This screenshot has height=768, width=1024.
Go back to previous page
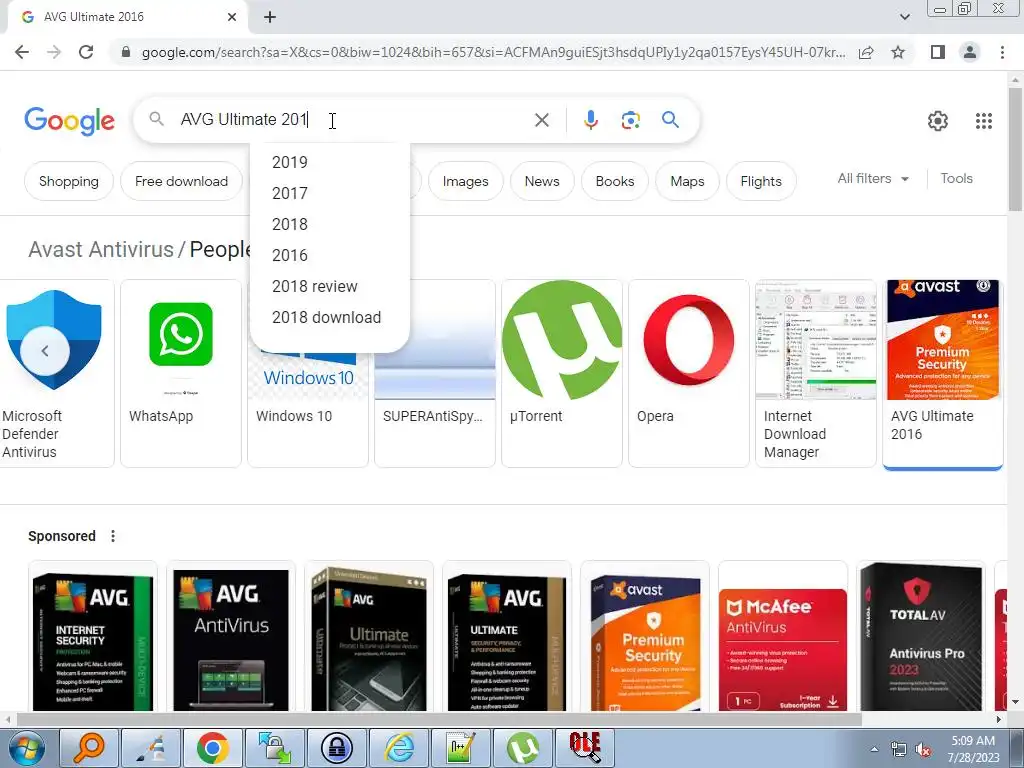22,52
